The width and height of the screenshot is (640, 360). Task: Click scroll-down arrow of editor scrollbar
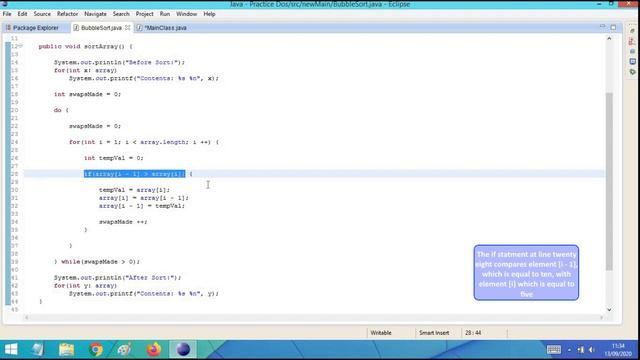tap(609, 310)
